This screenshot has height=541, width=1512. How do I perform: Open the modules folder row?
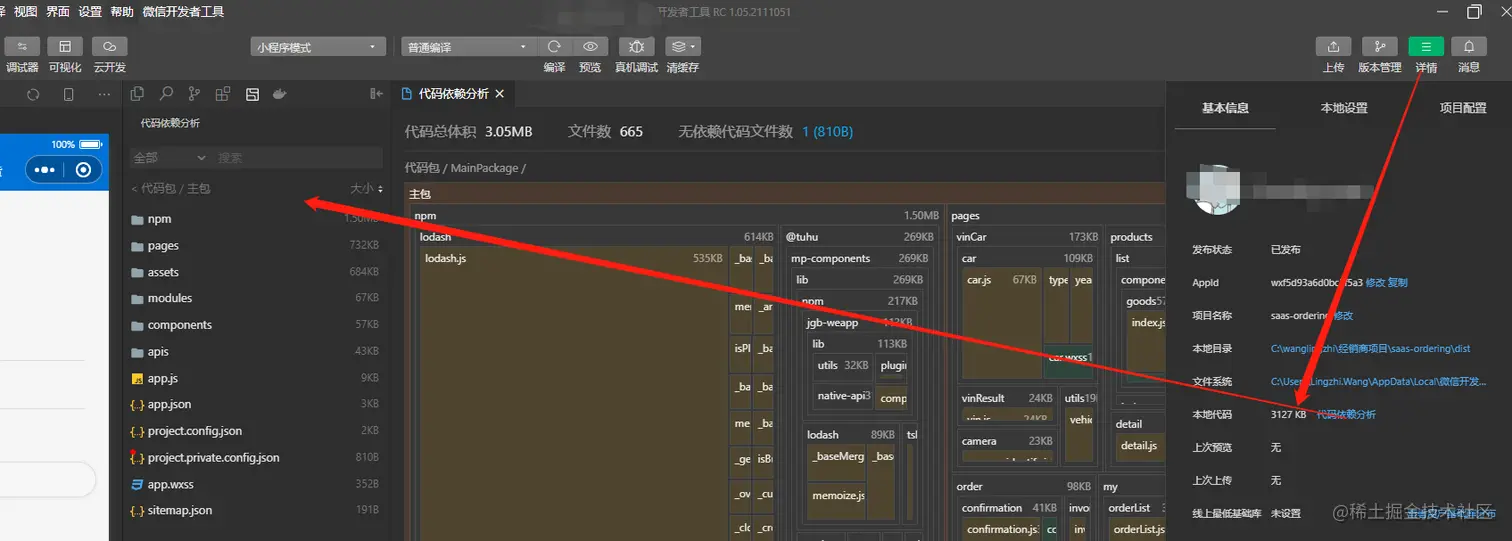tap(255, 298)
